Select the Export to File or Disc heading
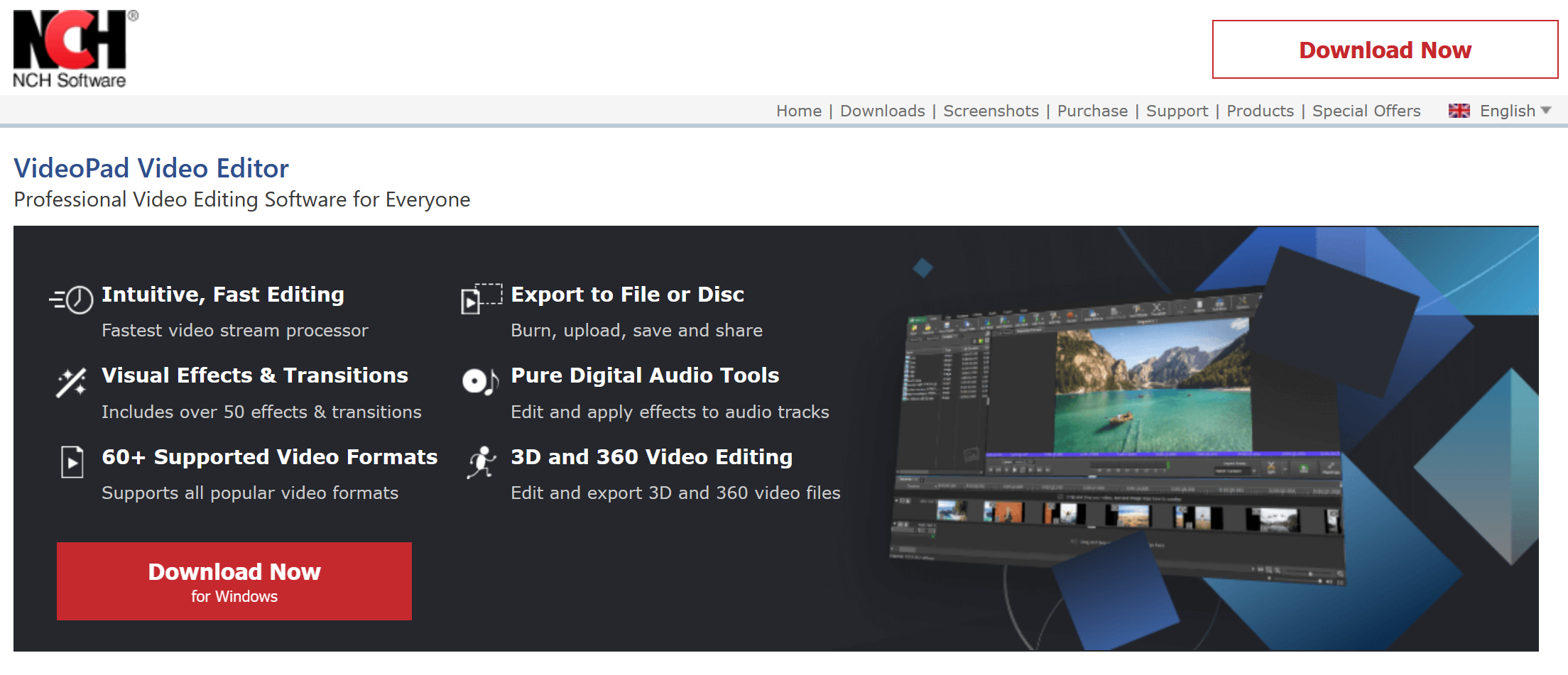 tap(628, 295)
